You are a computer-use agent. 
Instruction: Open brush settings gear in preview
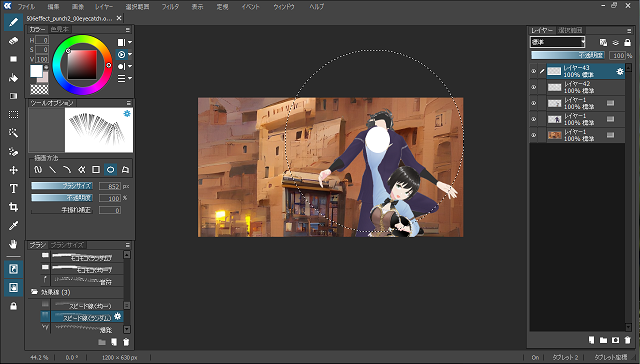(x=127, y=113)
